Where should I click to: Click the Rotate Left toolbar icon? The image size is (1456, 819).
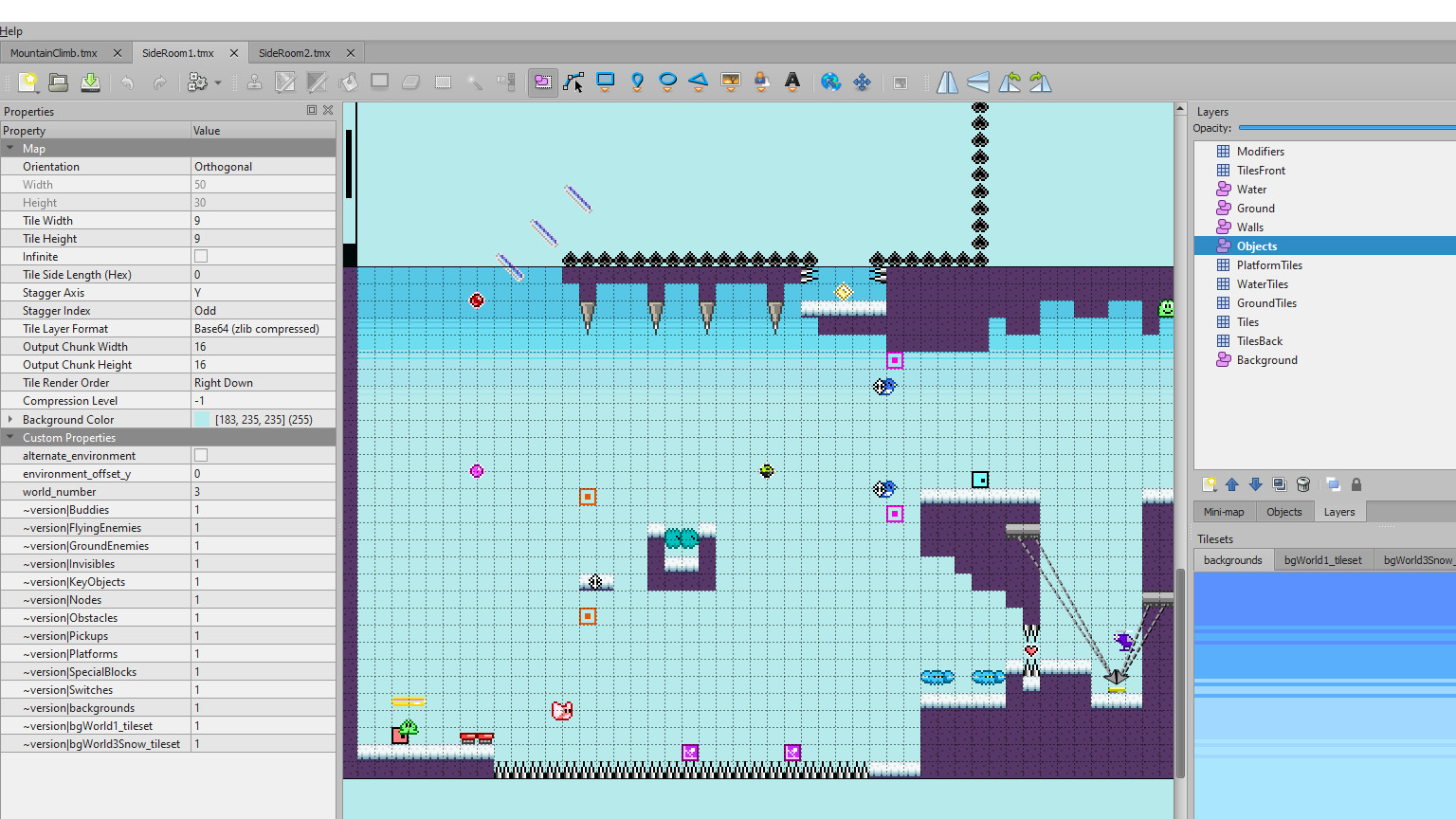(x=1010, y=82)
